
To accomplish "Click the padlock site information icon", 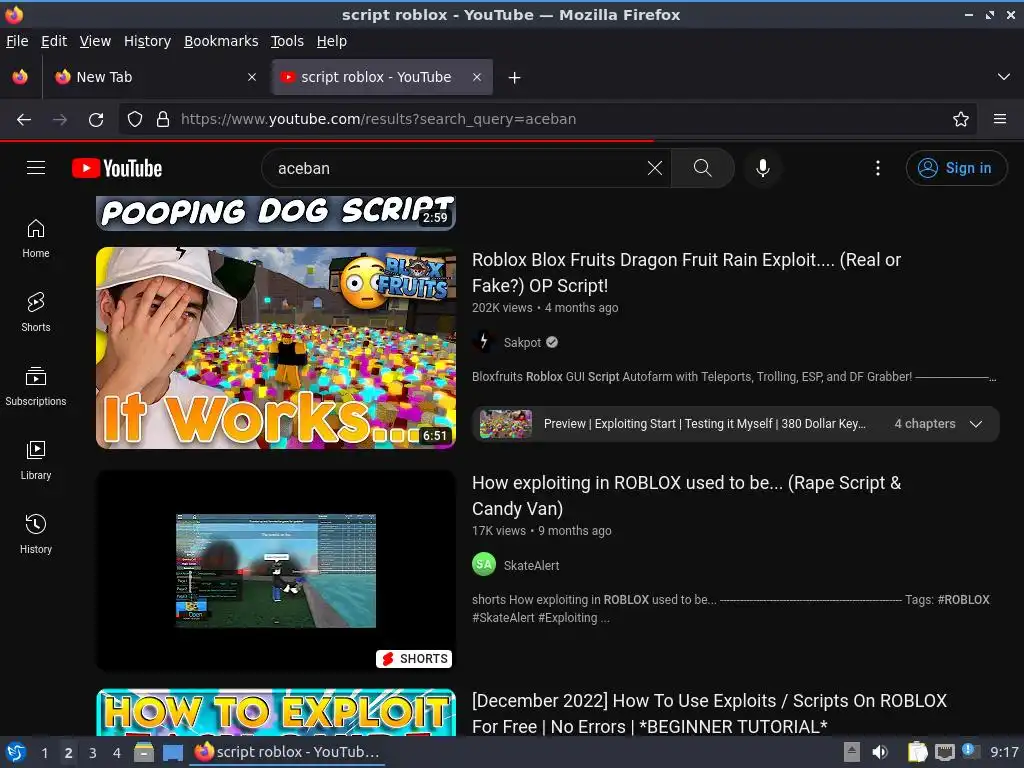I will point(163,120).
